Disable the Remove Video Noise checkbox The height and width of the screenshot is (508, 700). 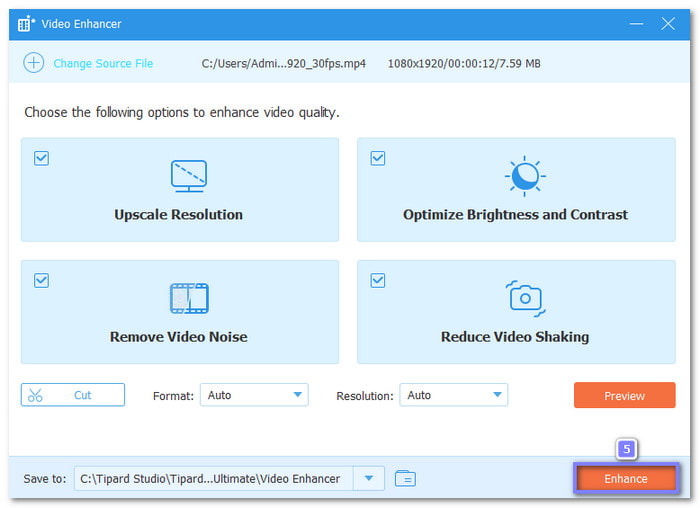point(42,281)
